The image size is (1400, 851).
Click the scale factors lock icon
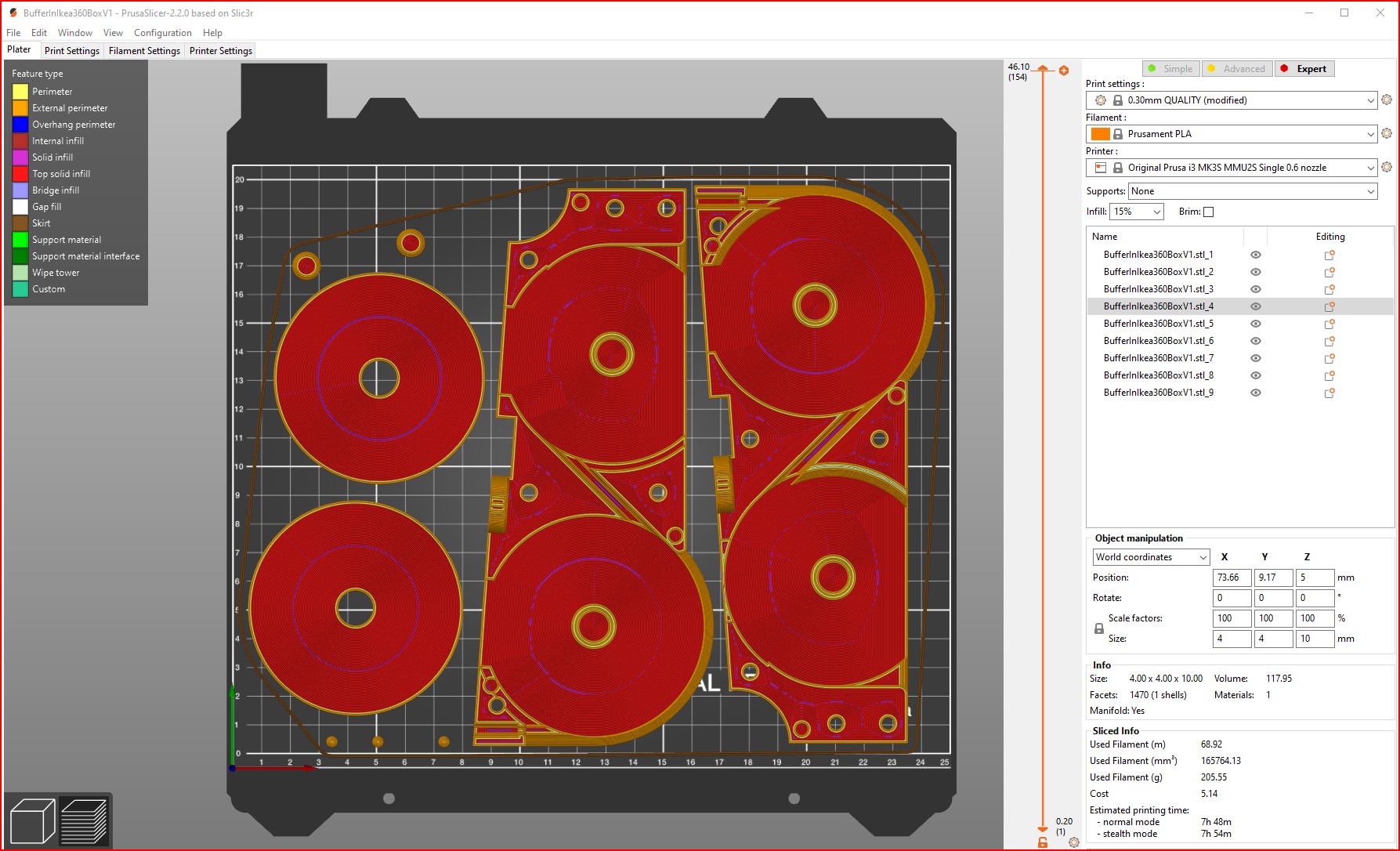(x=1099, y=628)
